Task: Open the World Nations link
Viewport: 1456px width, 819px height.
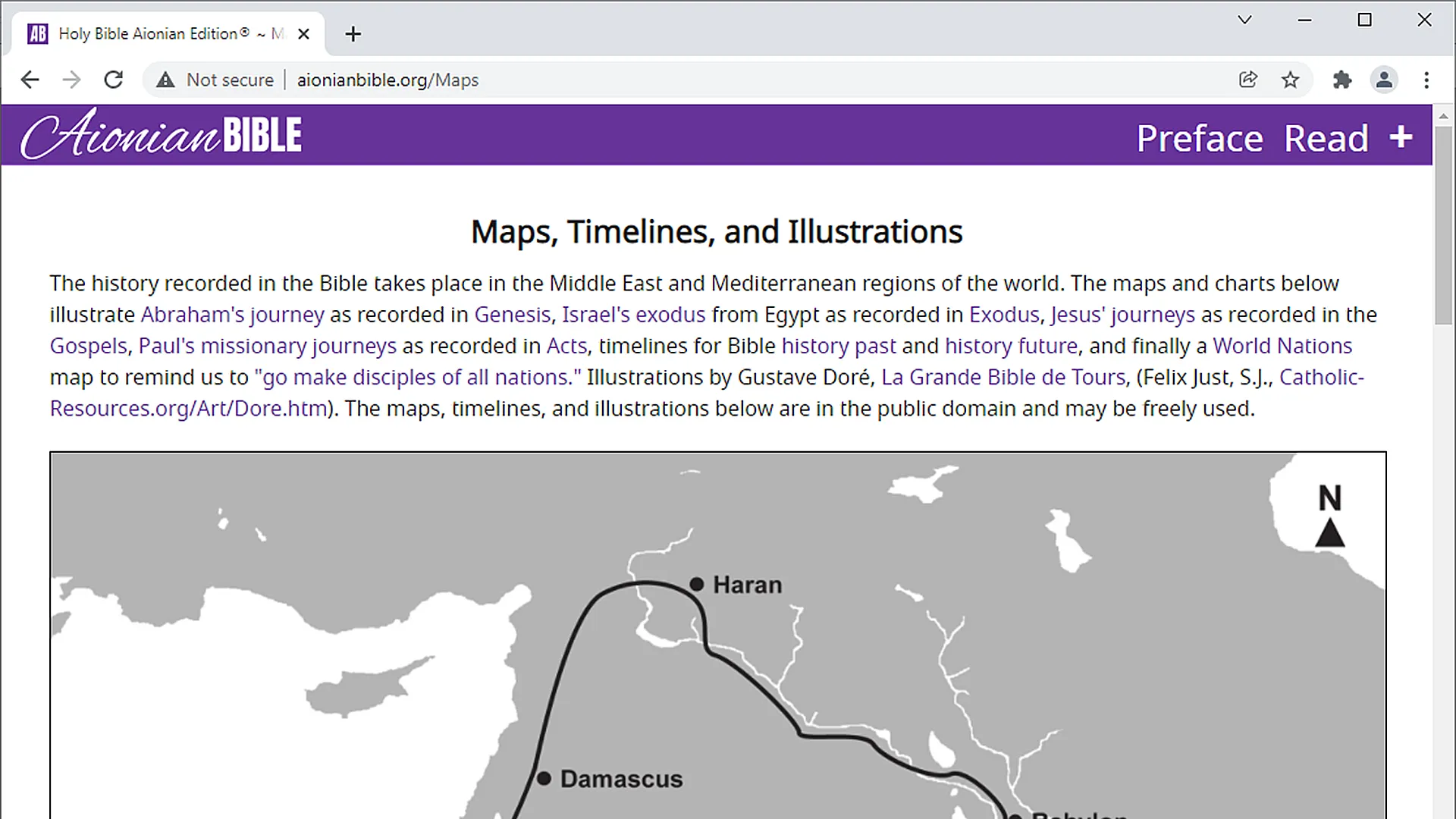Action: click(1282, 346)
